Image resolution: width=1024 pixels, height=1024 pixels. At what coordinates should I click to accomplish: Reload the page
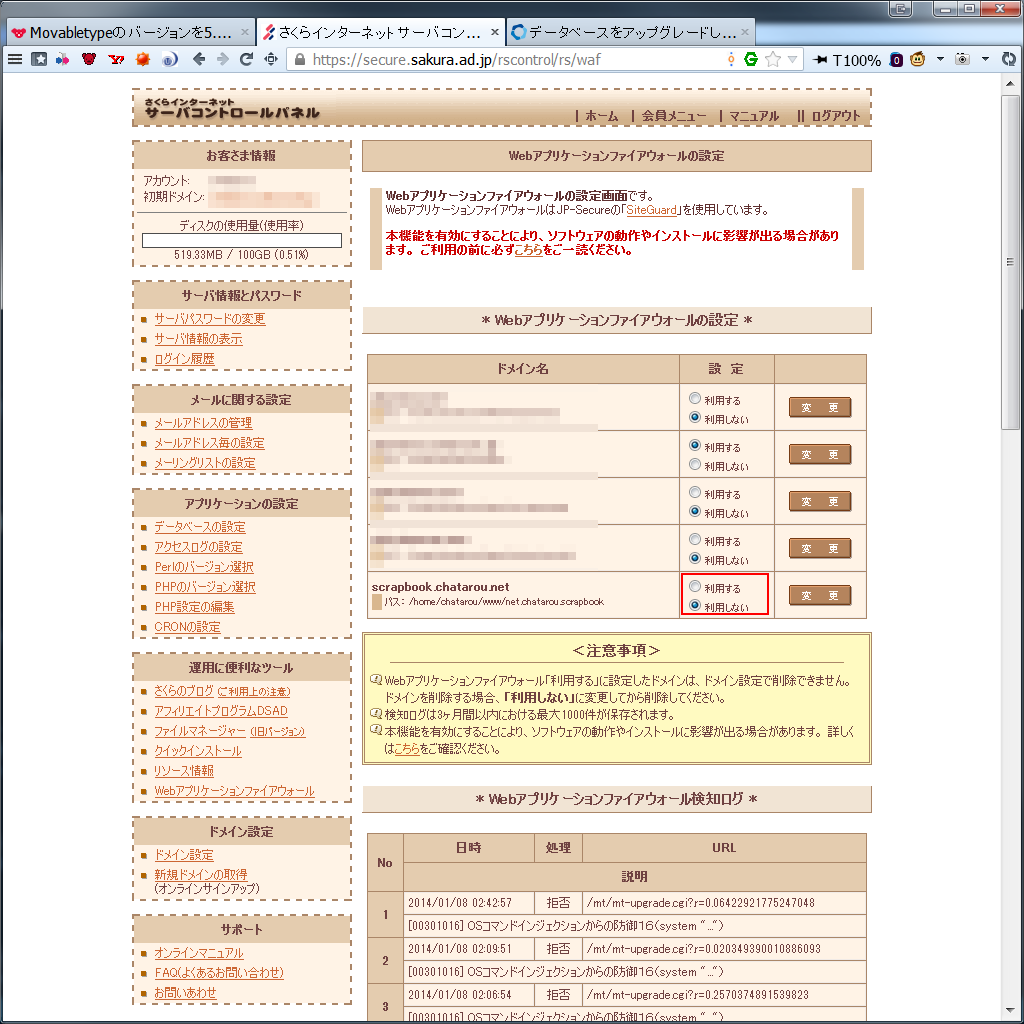(x=246, y=59)
